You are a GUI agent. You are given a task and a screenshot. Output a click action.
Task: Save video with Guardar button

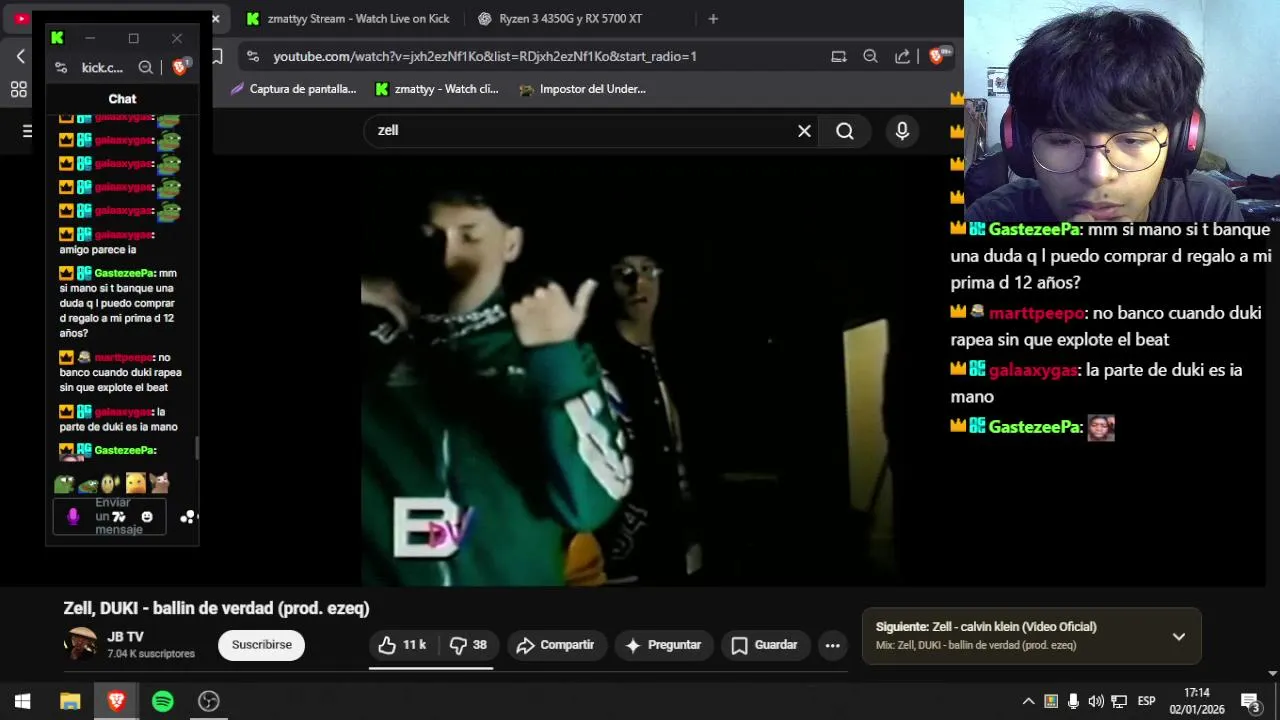[764, 645]
